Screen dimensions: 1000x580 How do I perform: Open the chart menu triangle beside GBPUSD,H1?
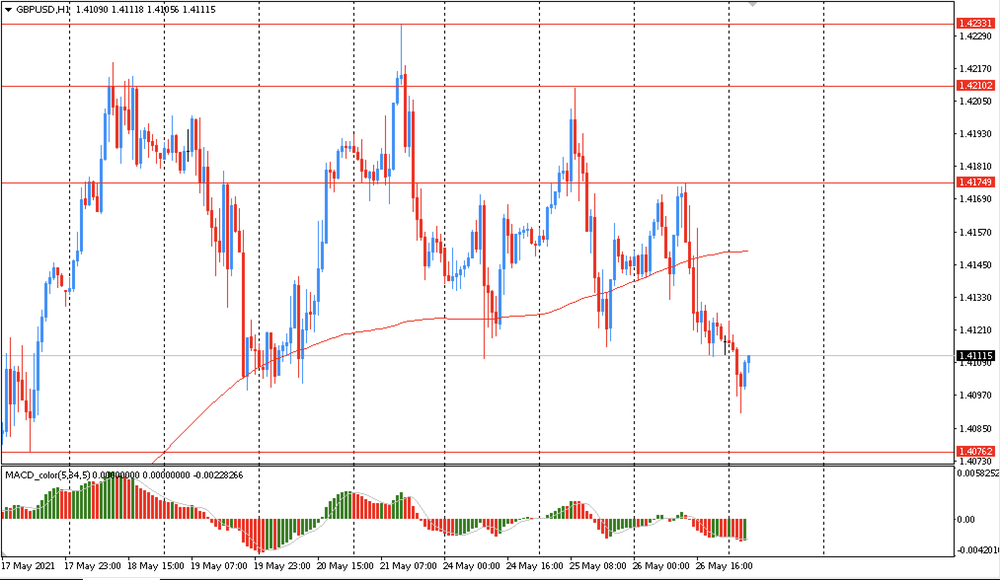click(x=8, y=10)
